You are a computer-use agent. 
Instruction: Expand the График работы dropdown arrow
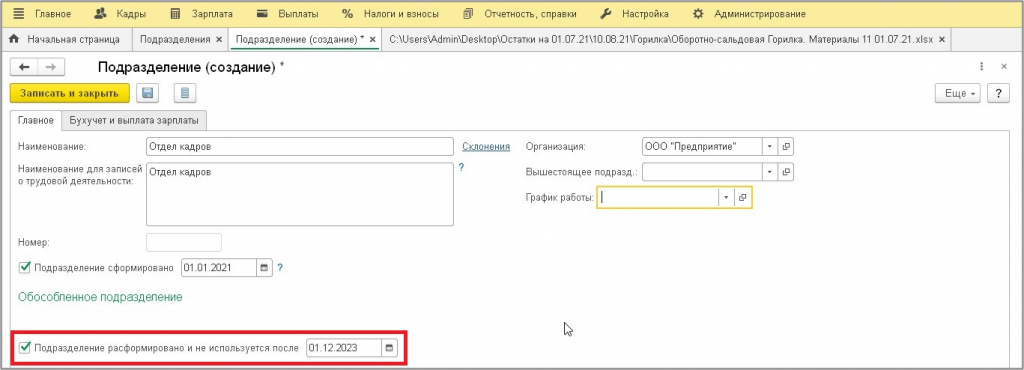click(x=726, y=197)
